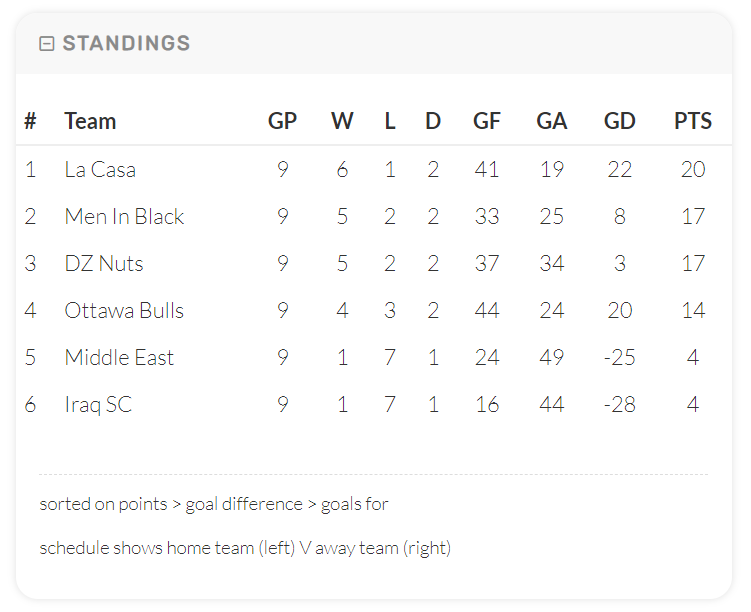Open the Iraq SC team link
751x612 pixels.
coord(98,405)
